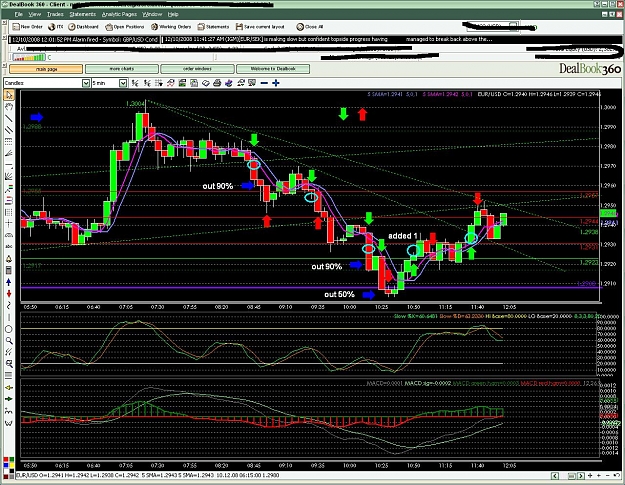The width and height of the screenshot is (625, 485).
Task: Click the Alarm fired GBP/USD message
Action: tap(85, 39)
